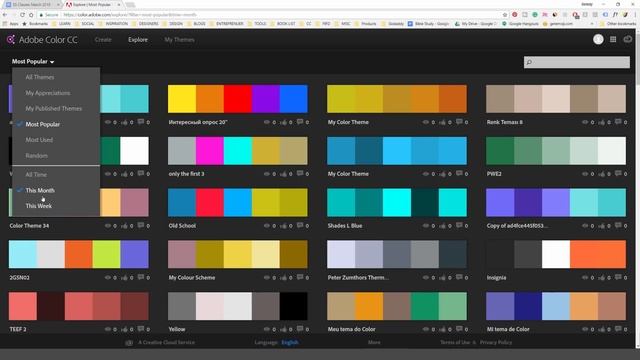Click browser reload icon
This screenshot has width=640, height=360.
tap(22, 15)
